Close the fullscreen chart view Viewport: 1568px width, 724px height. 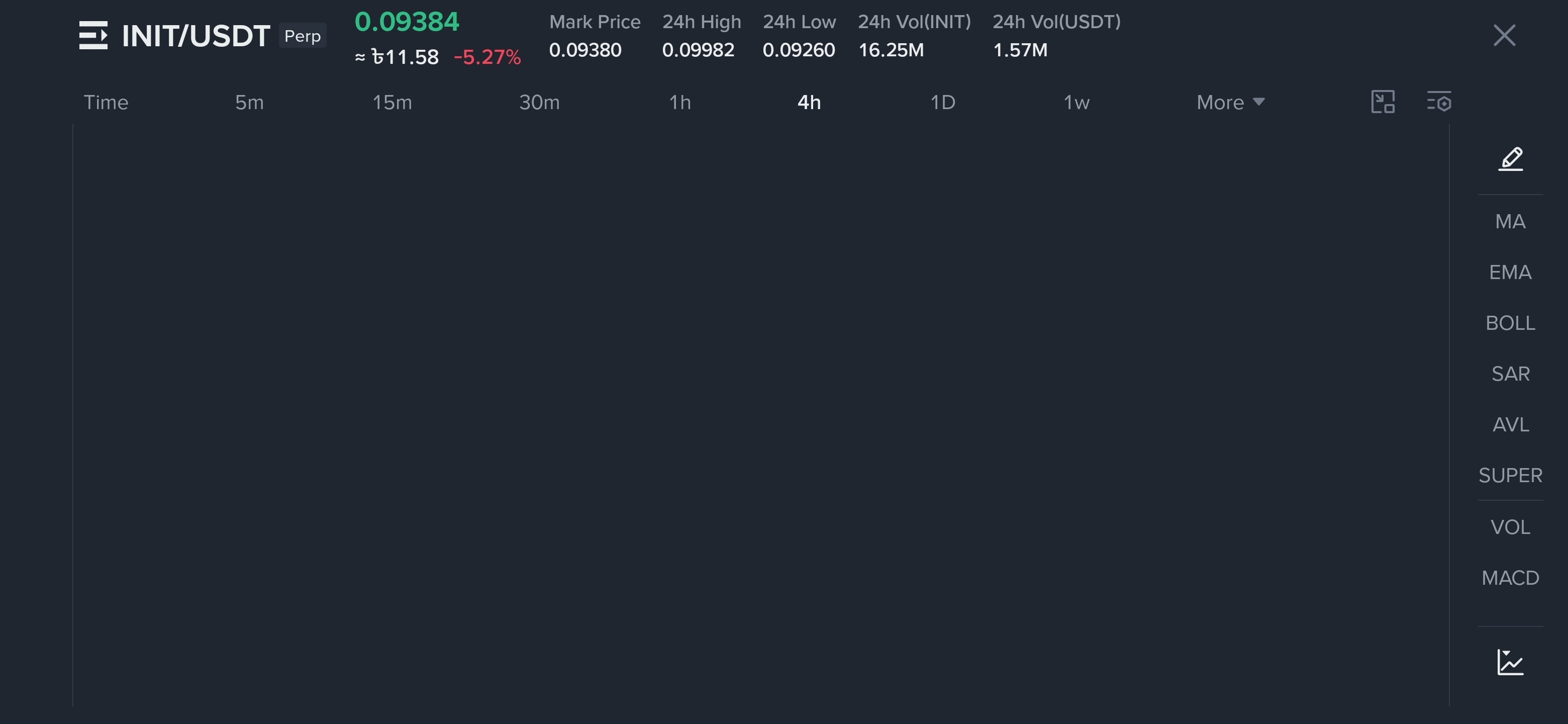point(1504,35)
